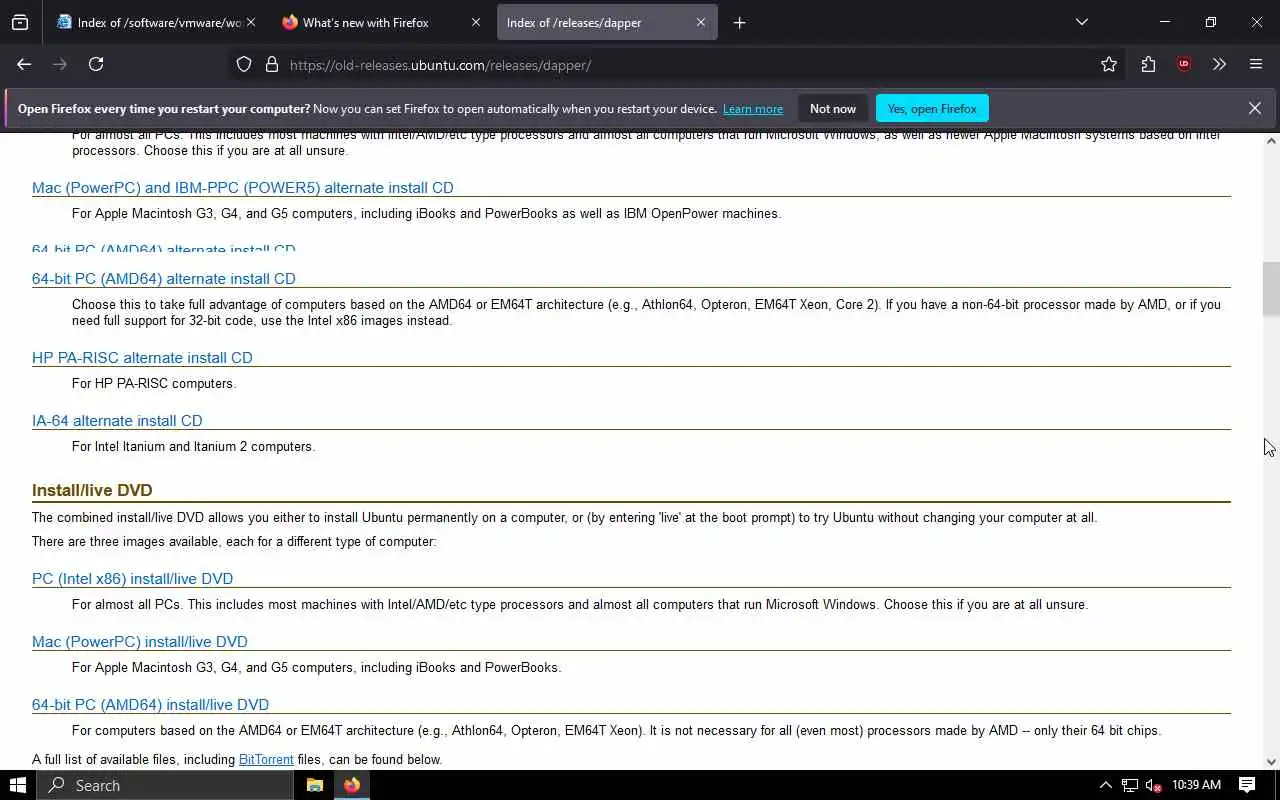Open Firefox View recent browsing icon
Viewport: 1280px width, 800px height.
click(x=20, y=22)
